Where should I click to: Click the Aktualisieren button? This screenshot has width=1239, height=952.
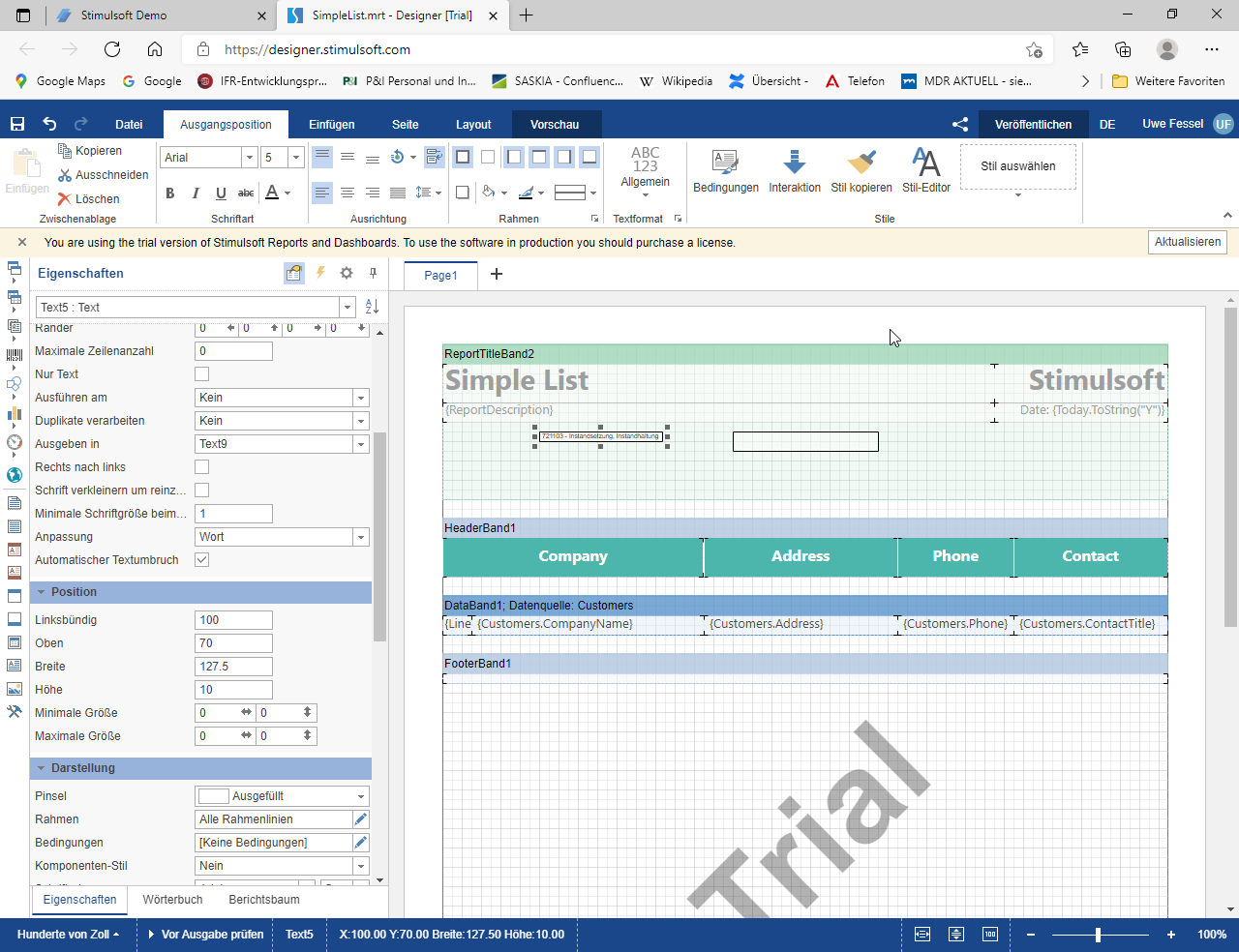[1188, 242]
